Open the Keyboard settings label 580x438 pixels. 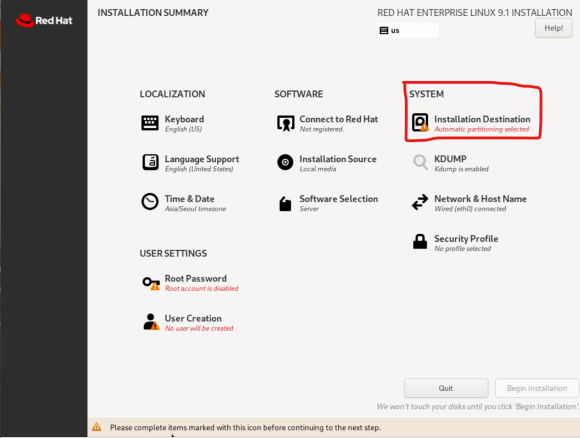point(184,119)
